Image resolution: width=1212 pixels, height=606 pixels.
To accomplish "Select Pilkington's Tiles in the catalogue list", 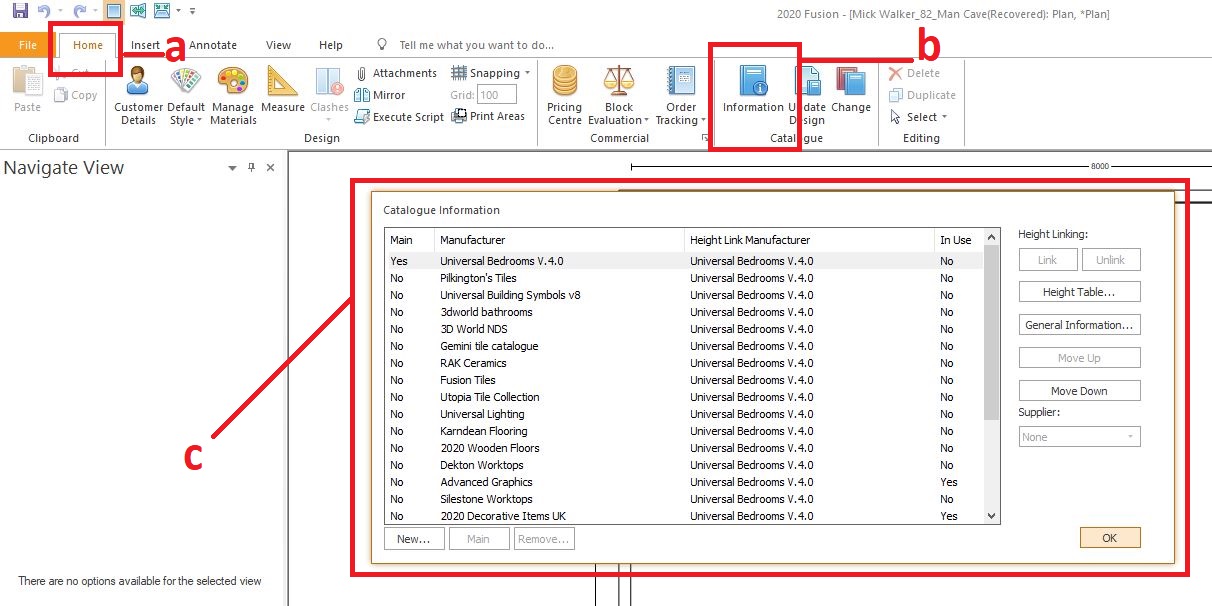I will [x=684, y=278].
